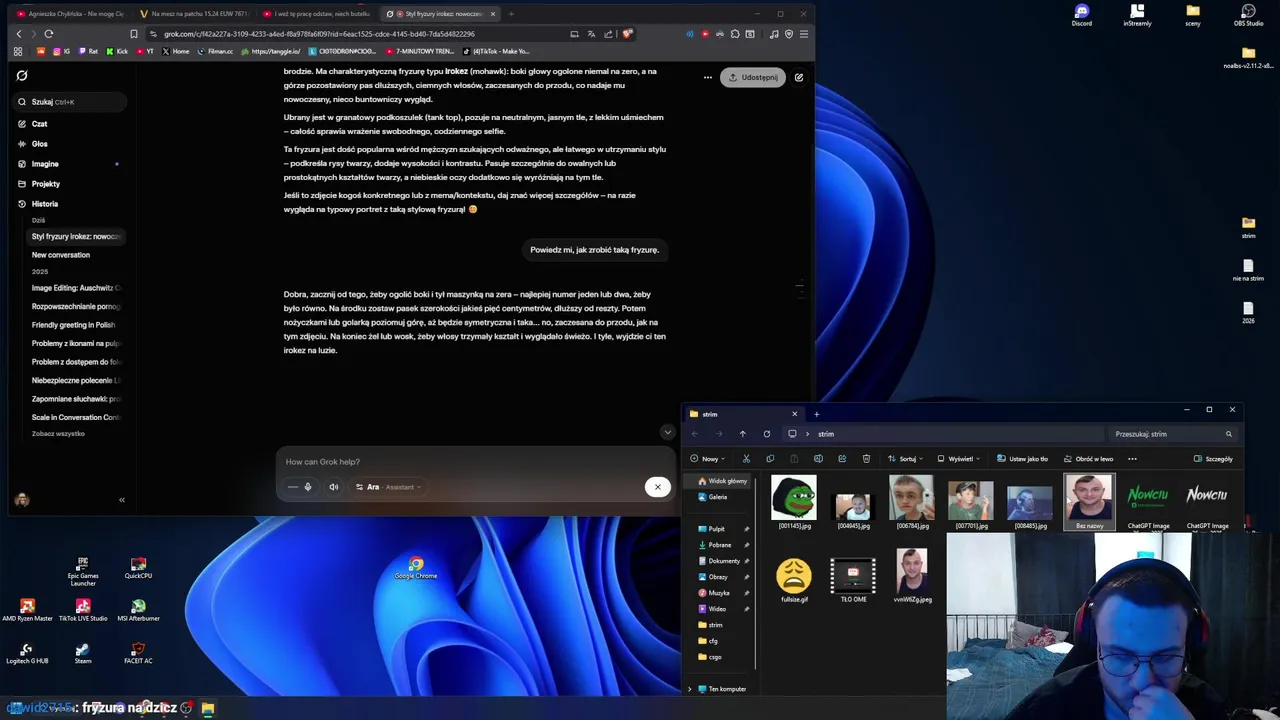The image size is (1280, 720).
Task: Open the Kick bookmark
Action: (x=118, y=51)
